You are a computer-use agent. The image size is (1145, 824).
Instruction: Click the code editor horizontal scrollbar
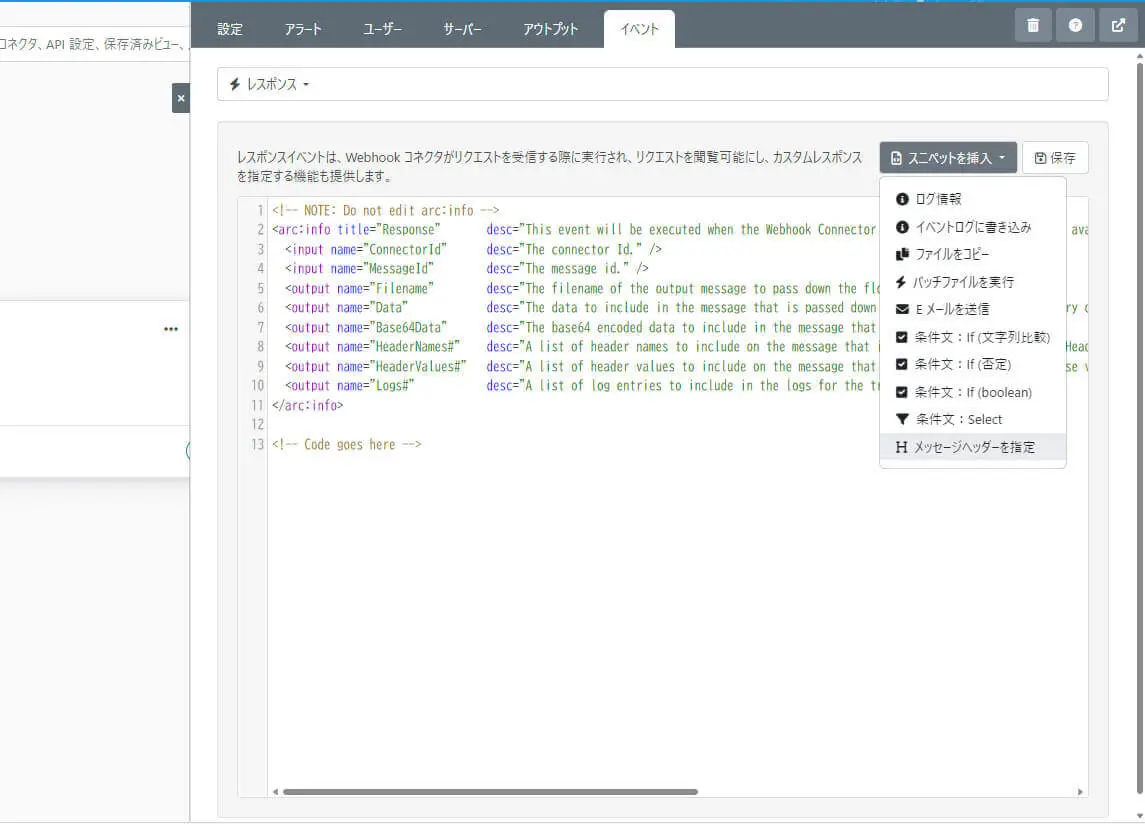(x=490, y=792)
